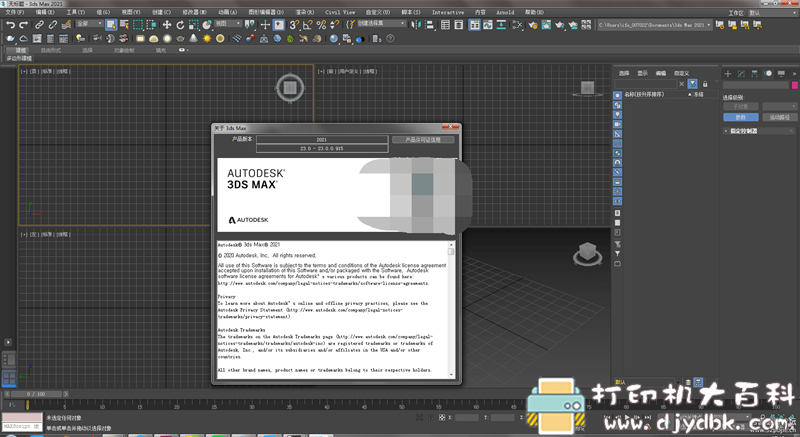The width and height of the screenshot is (800, 437).
Task: Toggle the Scene Explorer funnel filter button
Action: click(x=692, y=84)
